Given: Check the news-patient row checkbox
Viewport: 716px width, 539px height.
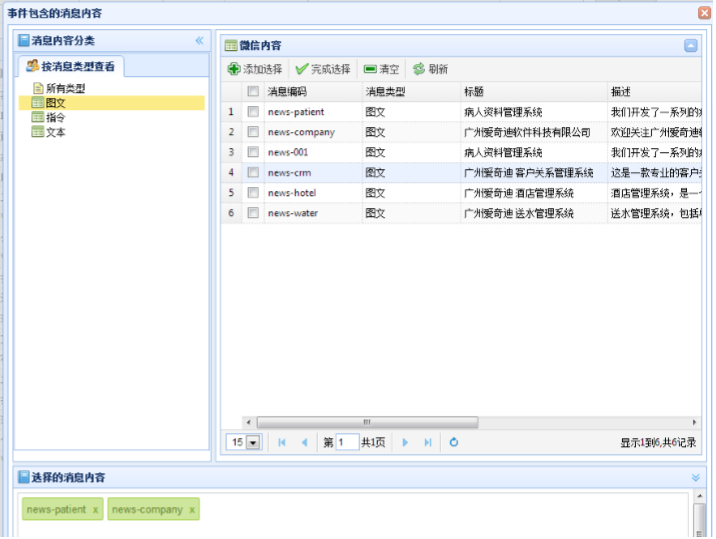Looking at the screenshot, I should click(253, 111).
